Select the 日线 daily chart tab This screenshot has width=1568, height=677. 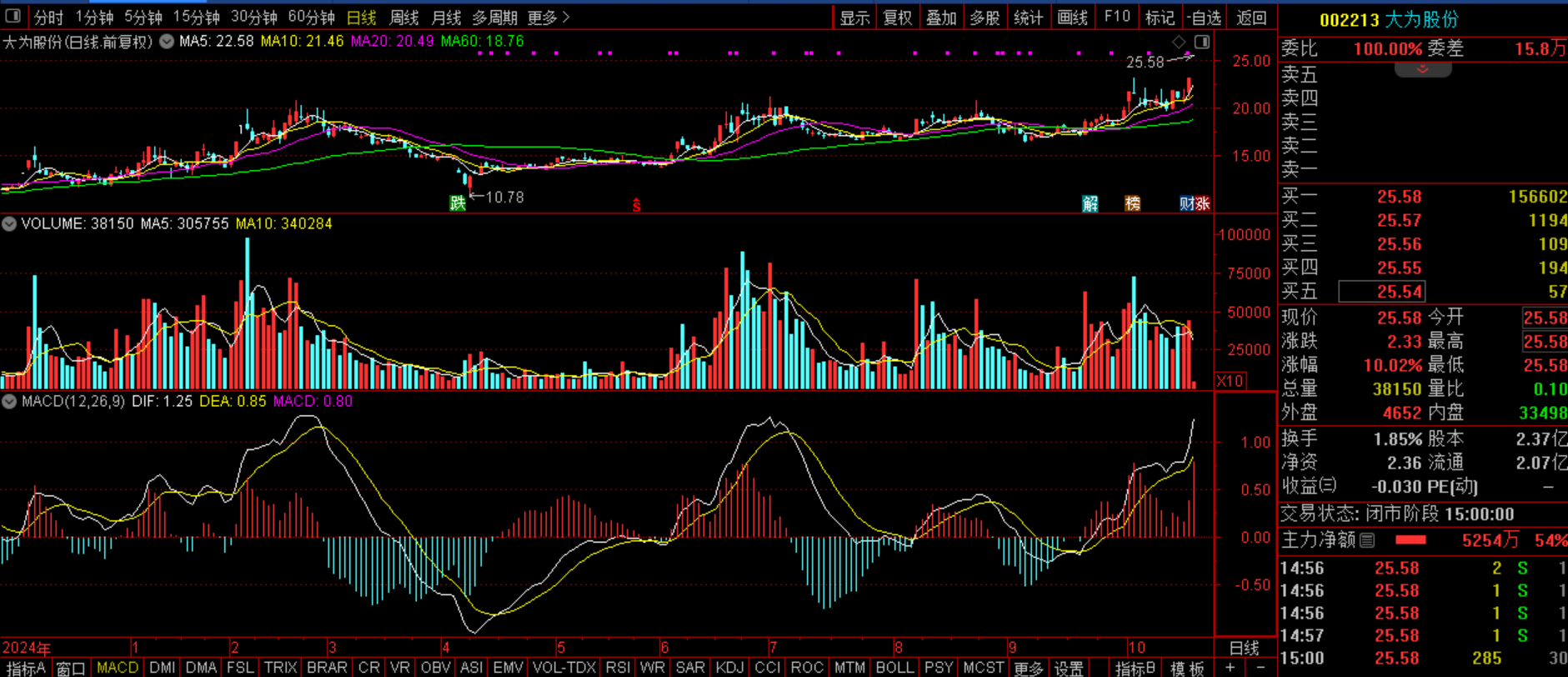click(x=361, y=17)
